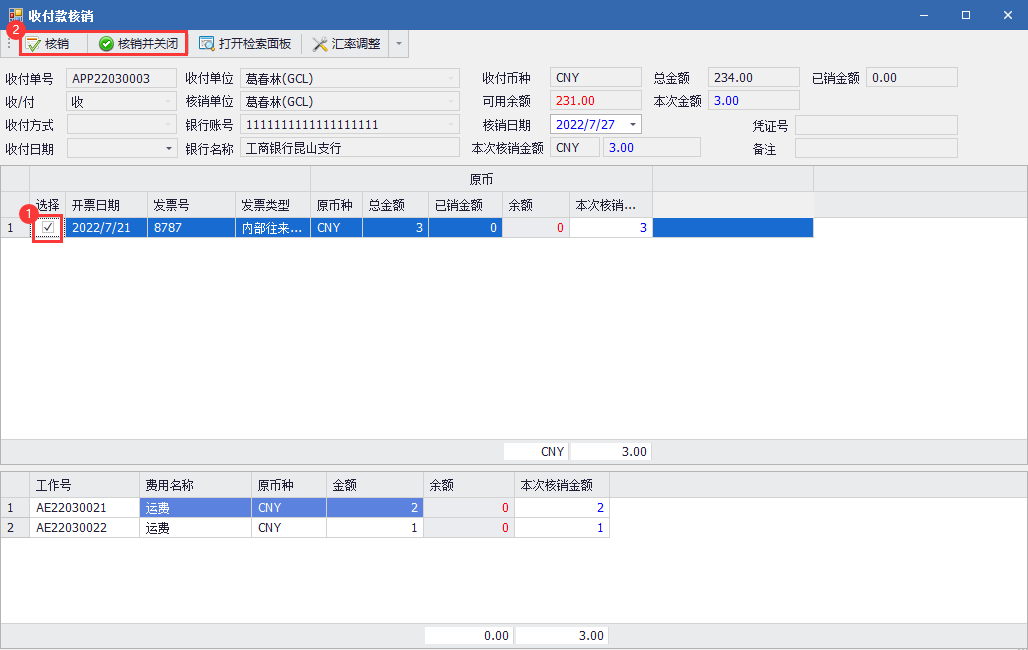
Task: Open the 核销日期 date dropdown
Action: 632,125
